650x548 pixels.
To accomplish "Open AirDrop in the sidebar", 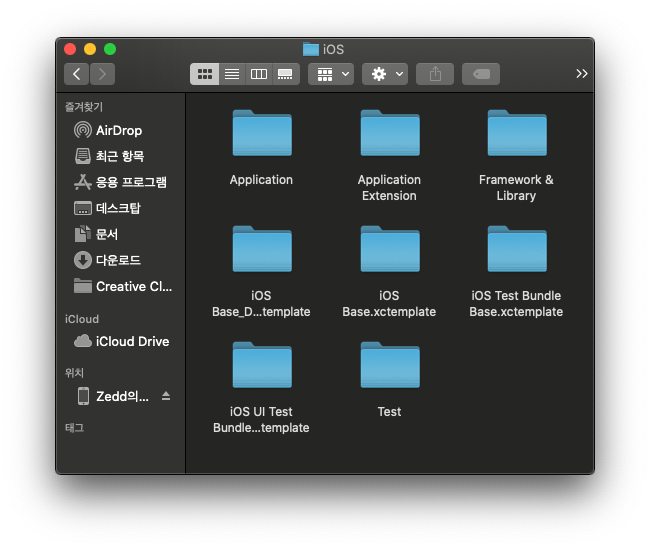I will tap(122, 131).
